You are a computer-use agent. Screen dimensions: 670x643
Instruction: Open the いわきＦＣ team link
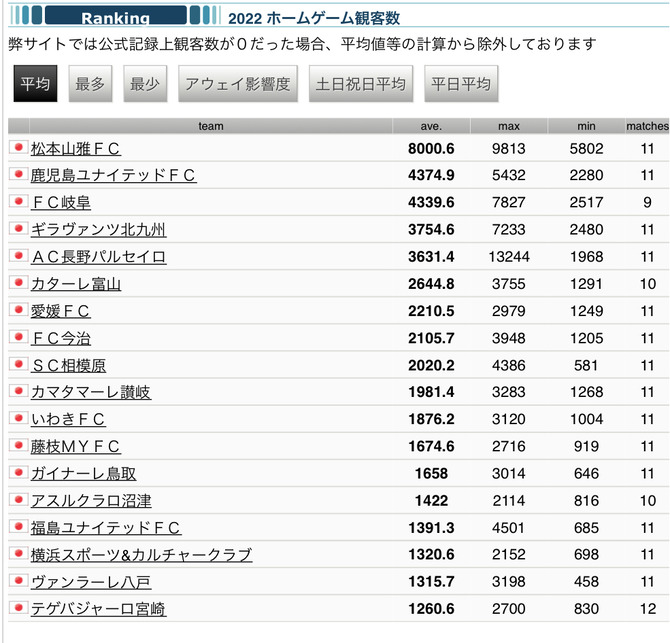(68, 419)
